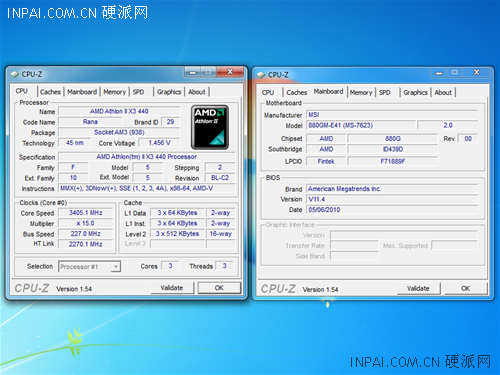Screen dimensions: 500x375
Task: Minimize the left CPU-Z window
Action: 192,72
